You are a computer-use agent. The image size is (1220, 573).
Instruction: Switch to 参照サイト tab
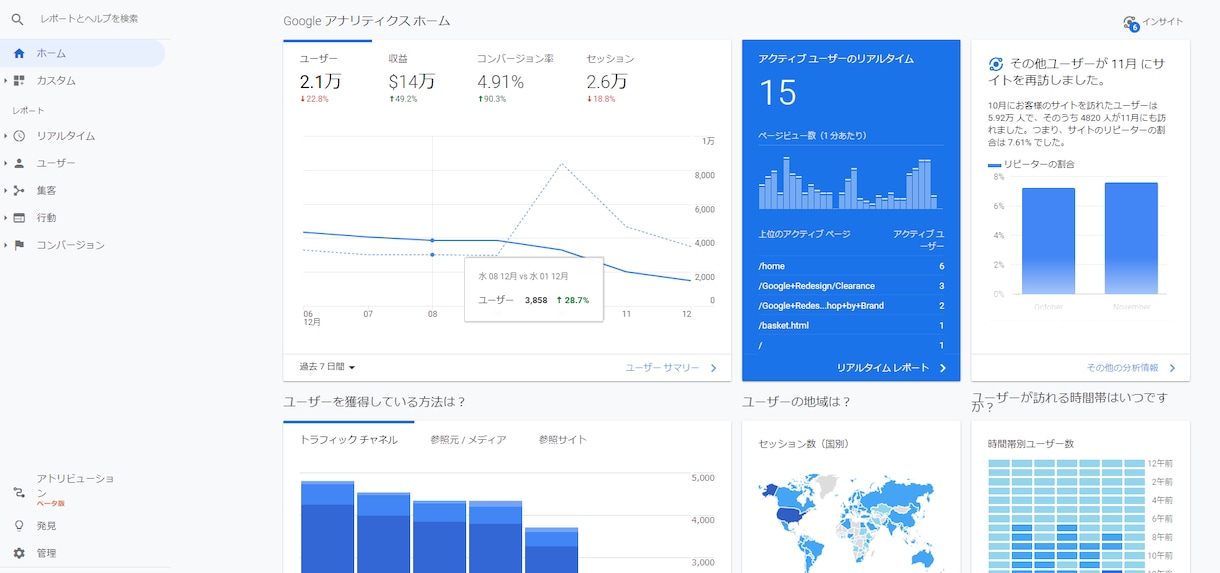(x=563, y=439)
